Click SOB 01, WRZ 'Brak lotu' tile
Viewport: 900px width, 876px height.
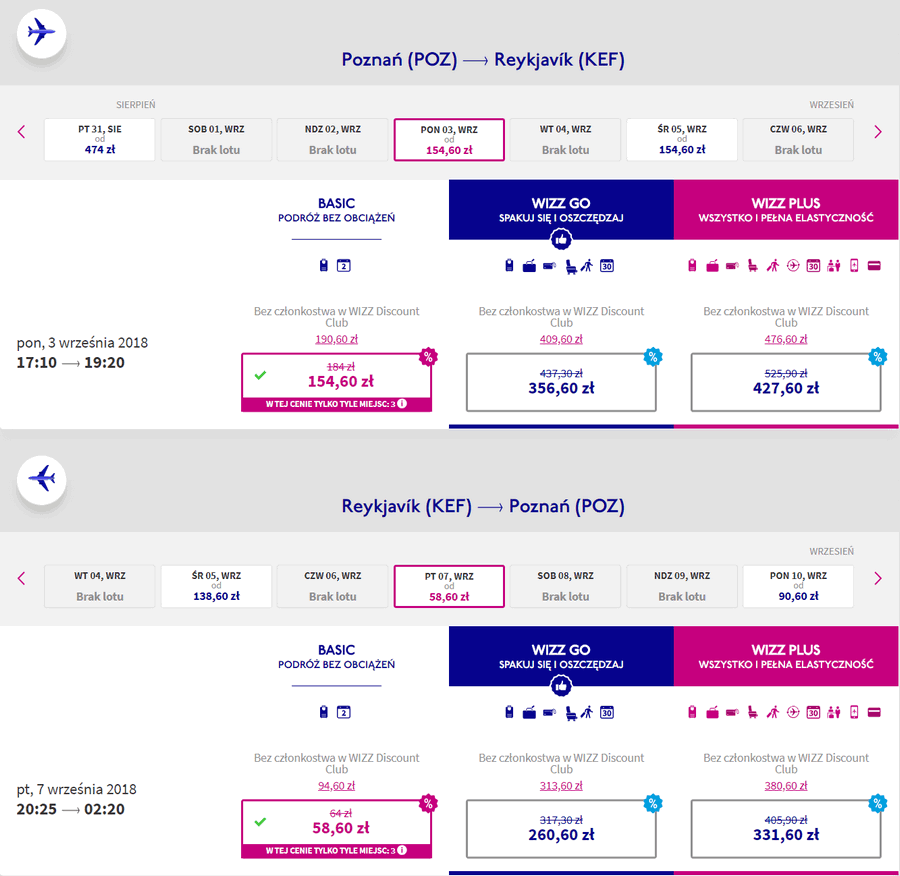pos(216,139)
